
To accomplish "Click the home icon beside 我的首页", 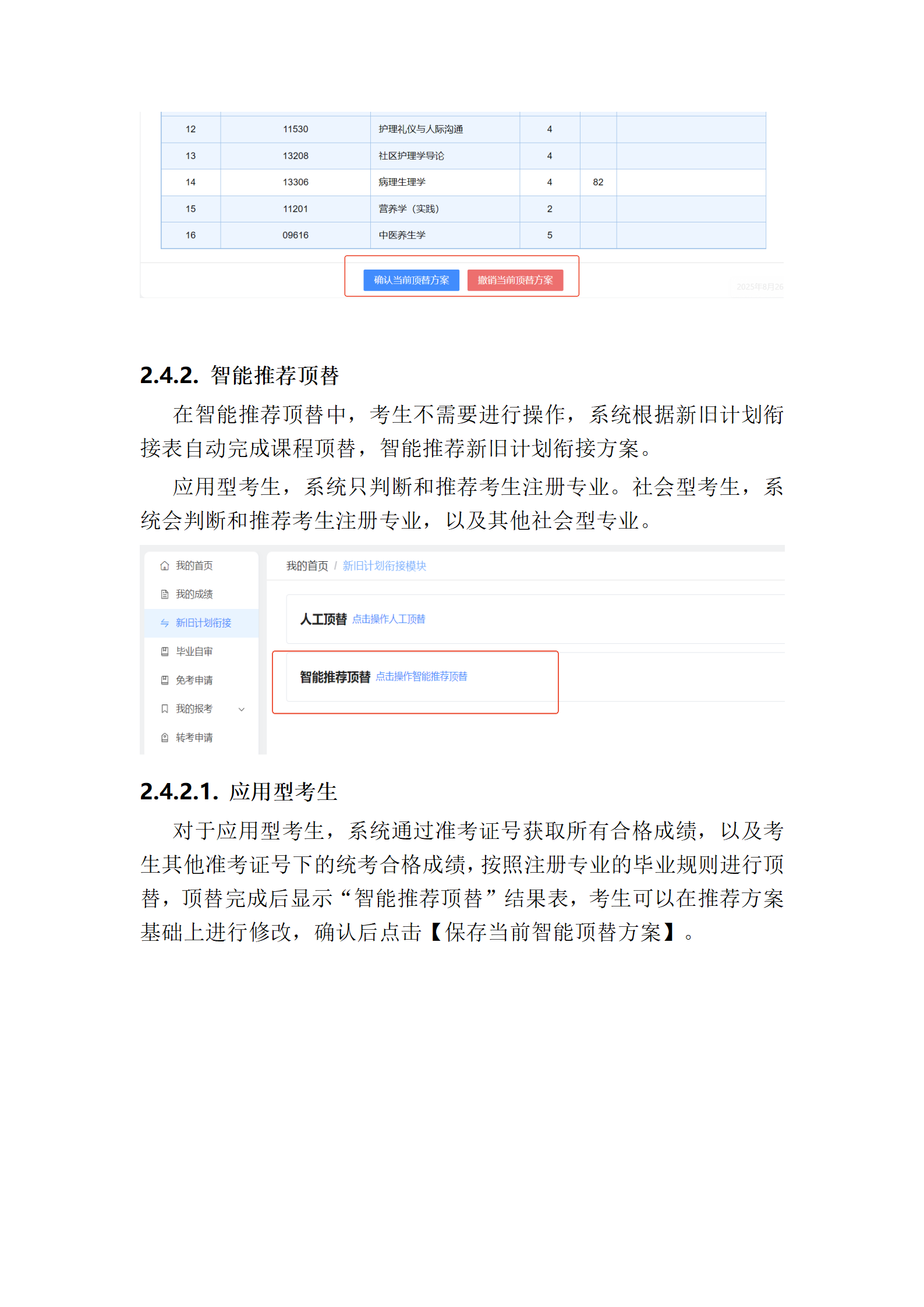I will 165,566.
